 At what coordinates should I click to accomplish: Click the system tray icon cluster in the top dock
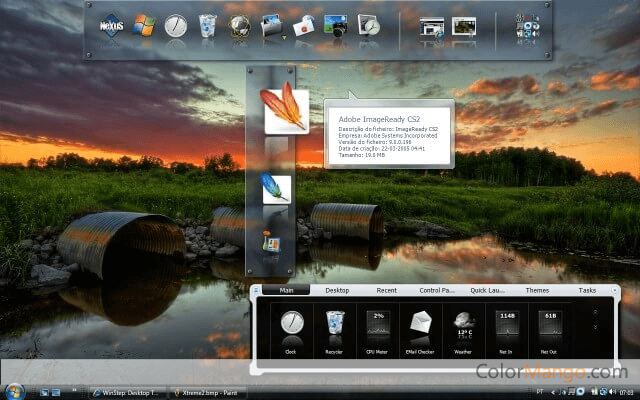click(527, 26)
